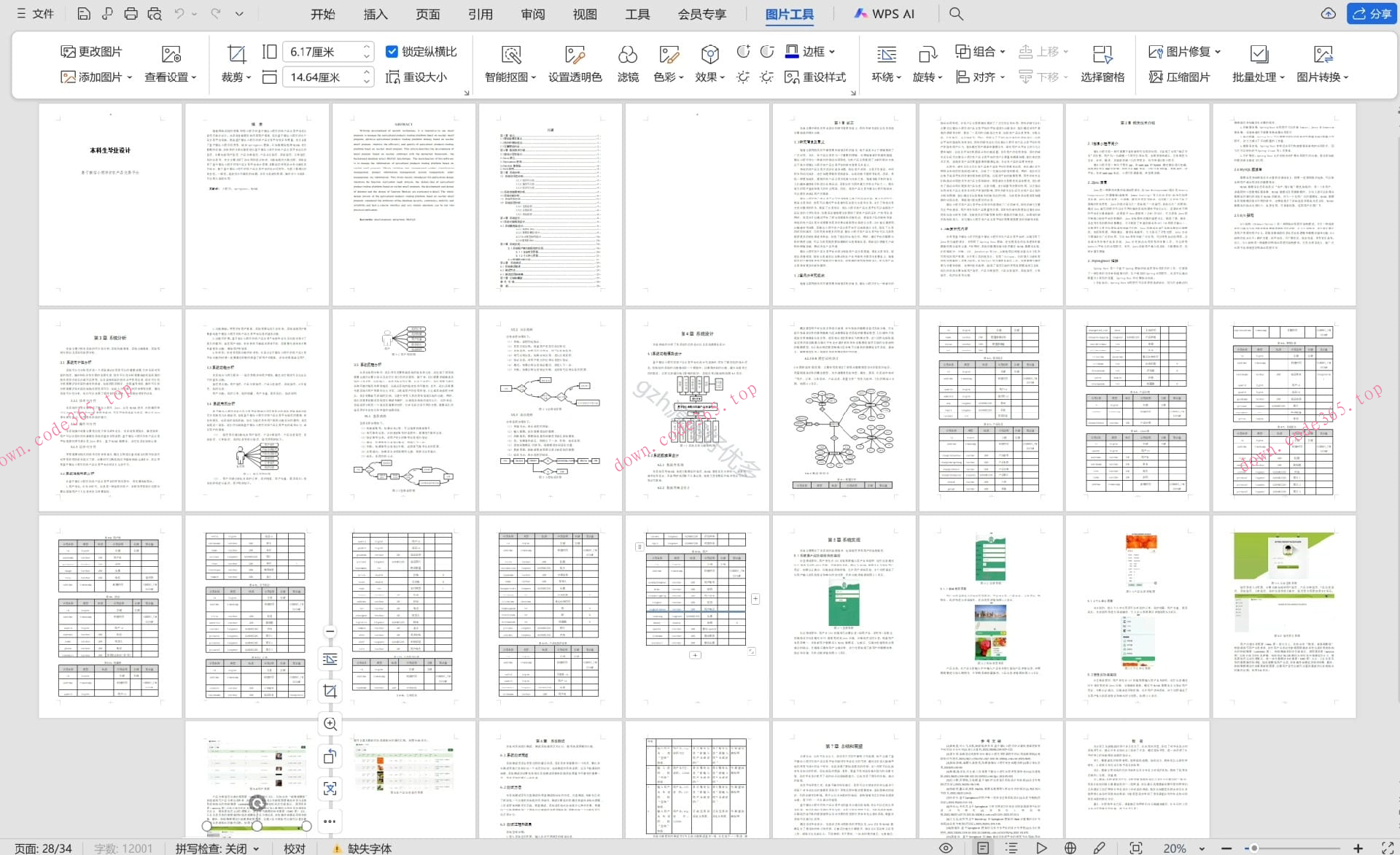Viewport: 1400px width, 855px height.
Task: Click the Share (分享) button
Action: [x=1371, y=14]
